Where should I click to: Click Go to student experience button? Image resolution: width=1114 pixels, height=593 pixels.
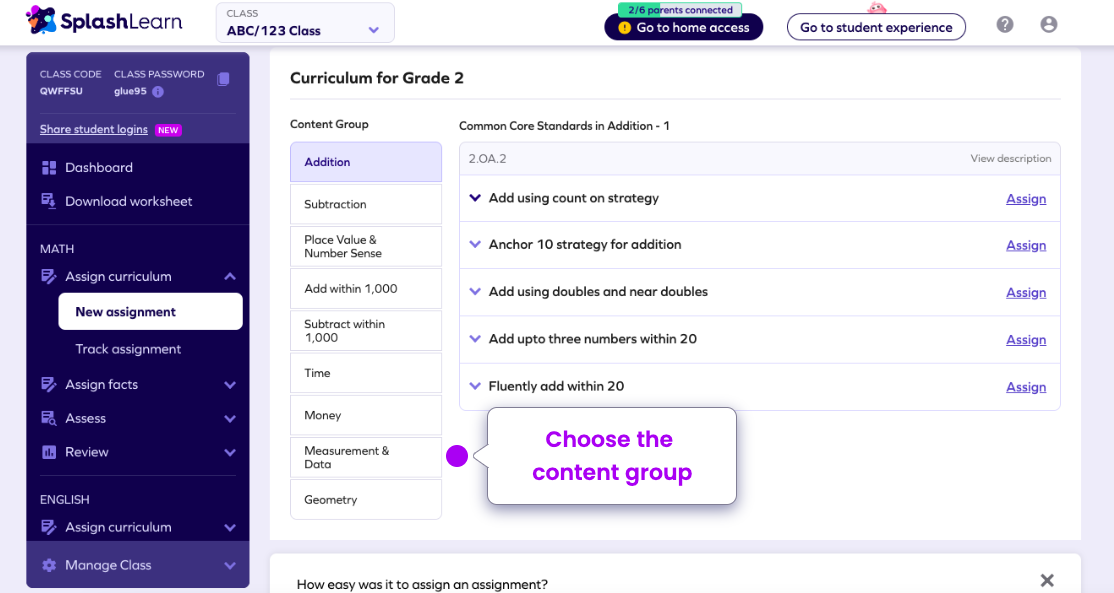[x=876, y=28]
